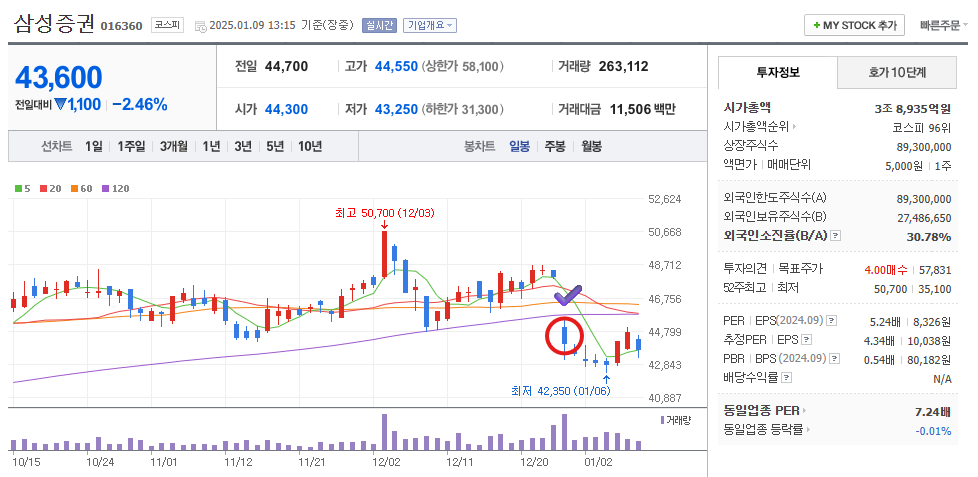The image size is (978, 477).
Task: Click the green plus icon in MY STOCK 추가
Action: pos(816,26)
